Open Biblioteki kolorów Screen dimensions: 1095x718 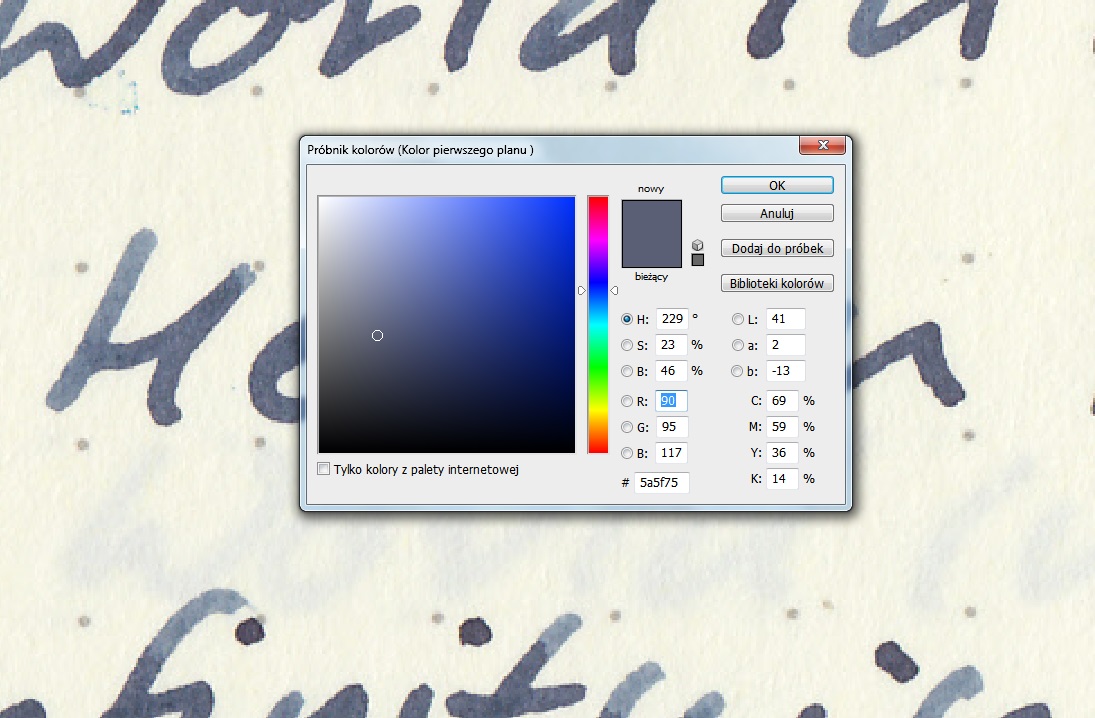click(776, 283)
